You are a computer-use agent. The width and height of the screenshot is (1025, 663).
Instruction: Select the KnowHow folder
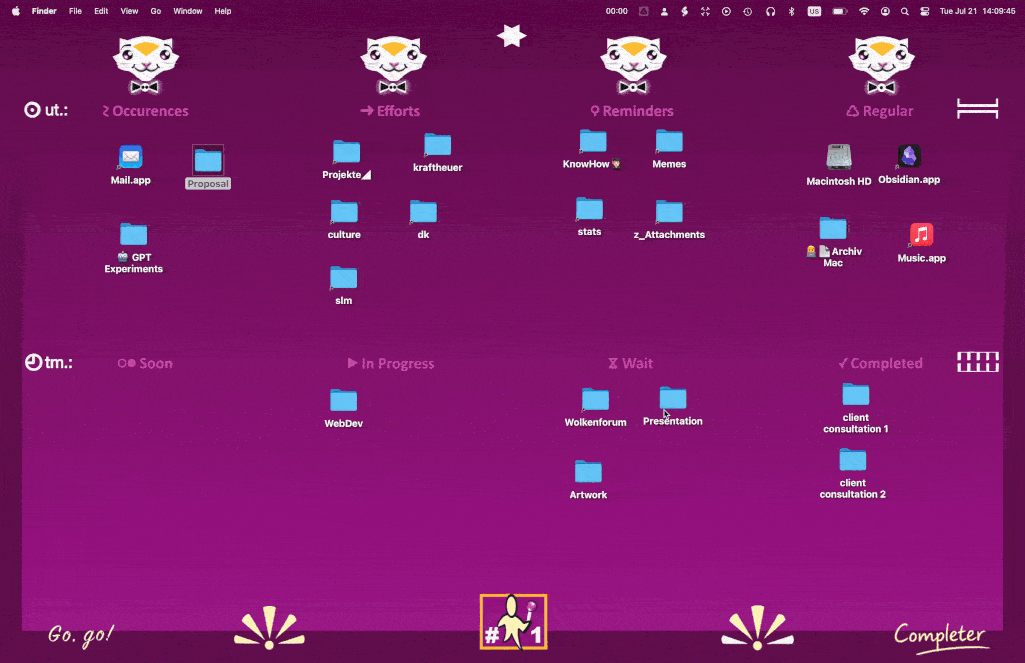coord(593,141)
